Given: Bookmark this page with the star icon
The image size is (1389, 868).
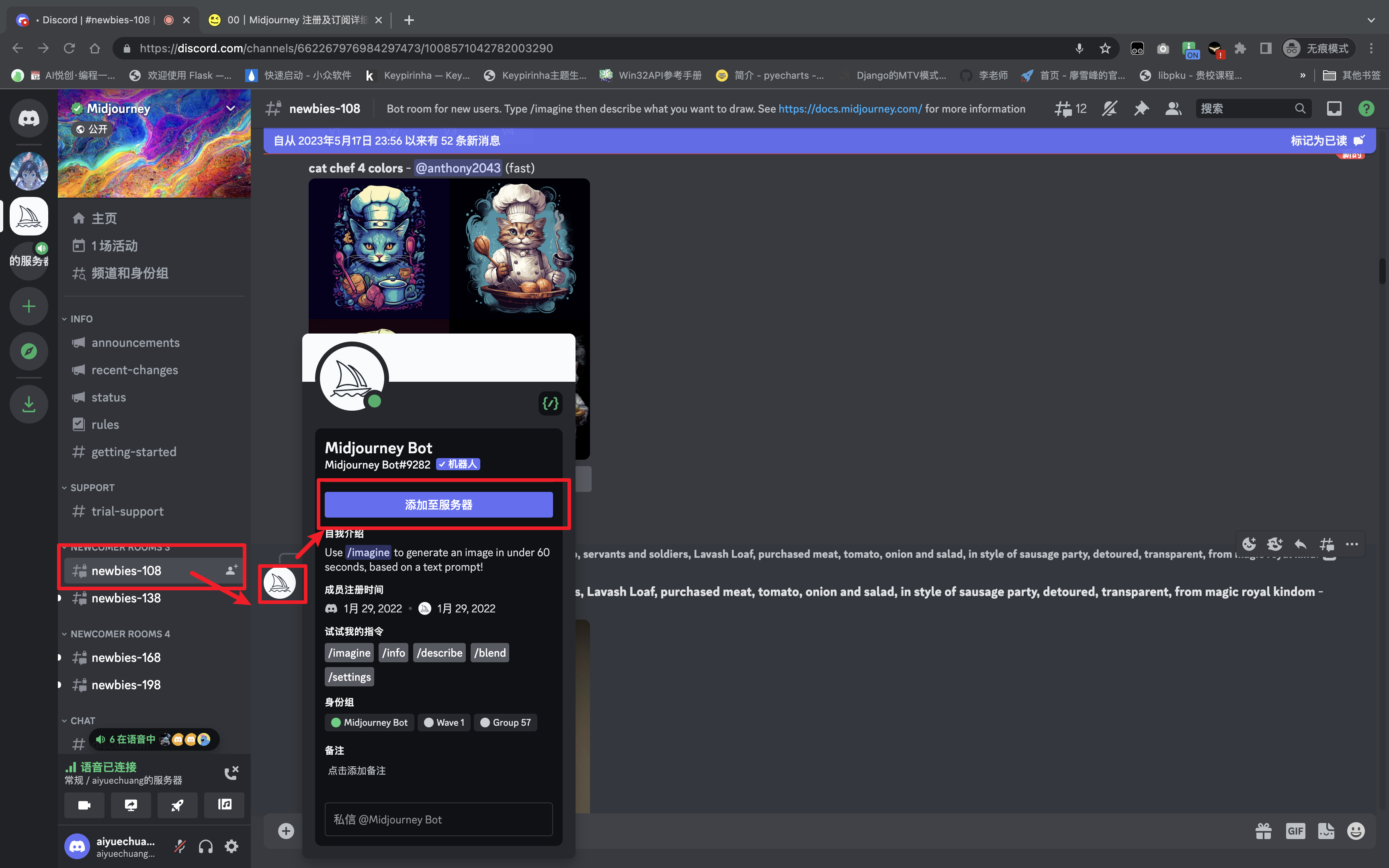Looking at the screenshot, I should (x=1105, y=48).
